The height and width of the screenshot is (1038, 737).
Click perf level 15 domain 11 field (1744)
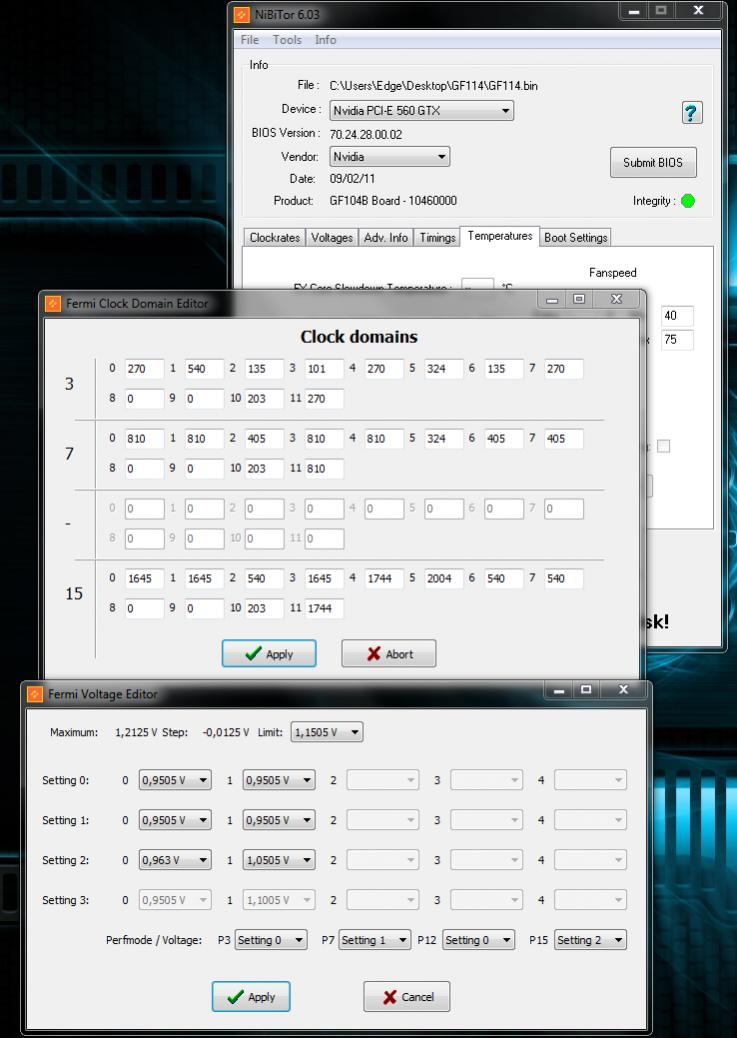[324, 608]
